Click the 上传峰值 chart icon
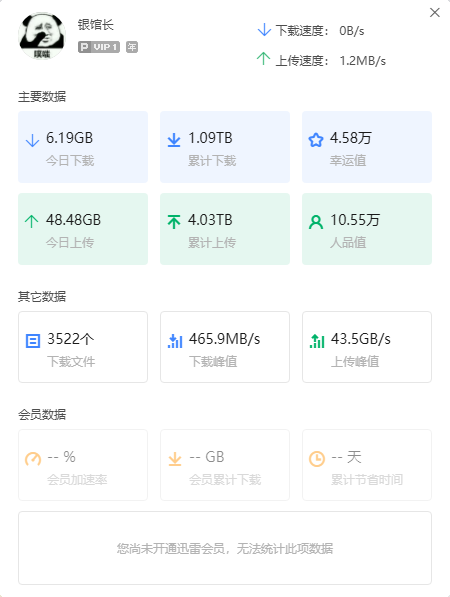The width and height of the screenshot is (450, 597). pos(317,341)
